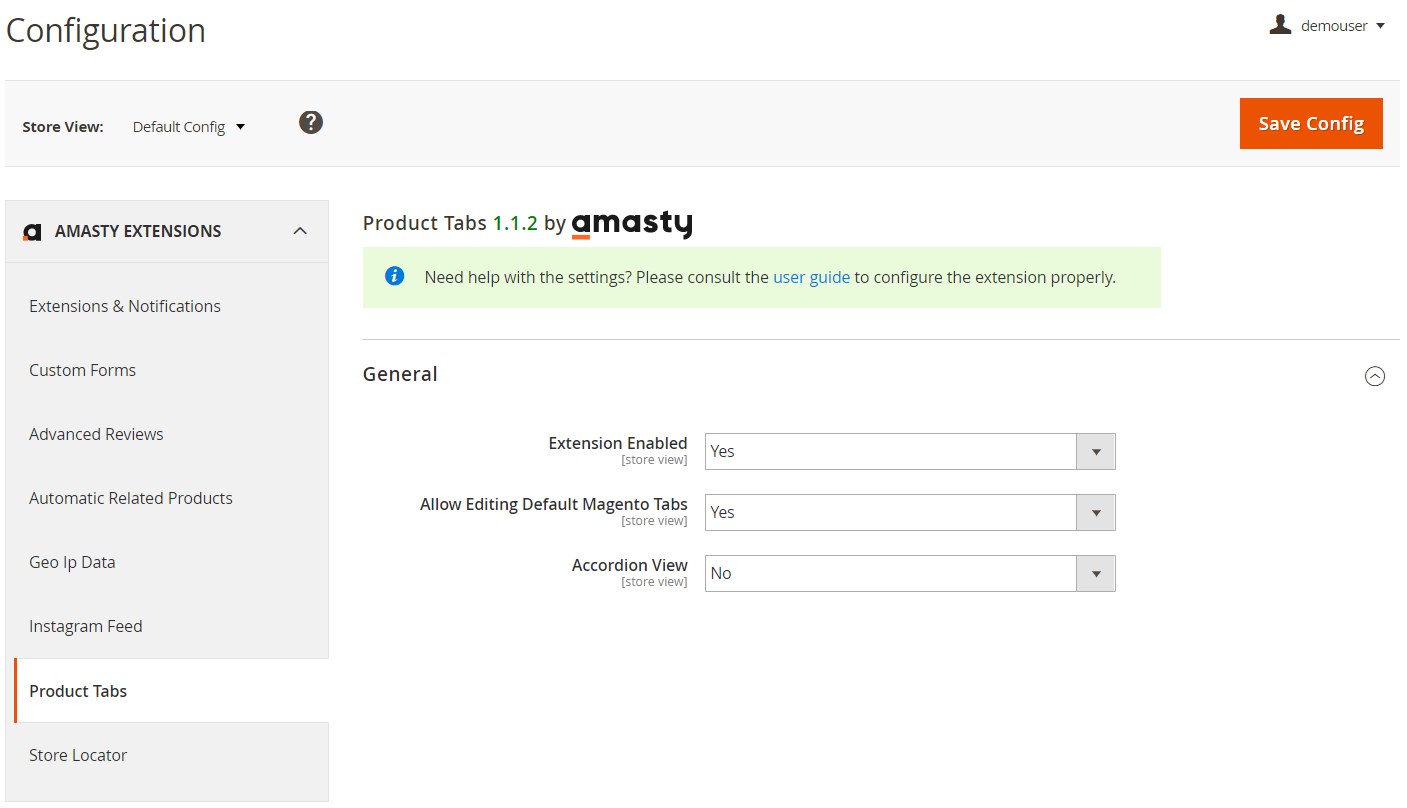
Task: Click the Store View label
Action: click(63, 127)
